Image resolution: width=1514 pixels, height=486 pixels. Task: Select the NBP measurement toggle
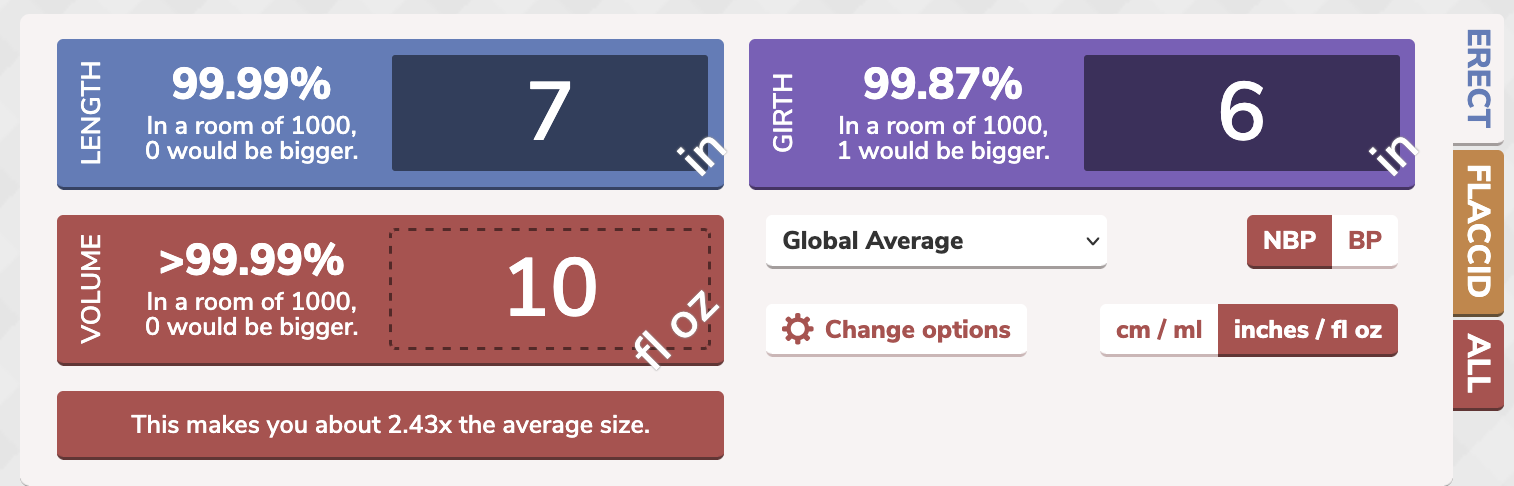(x=1289, y=241)
